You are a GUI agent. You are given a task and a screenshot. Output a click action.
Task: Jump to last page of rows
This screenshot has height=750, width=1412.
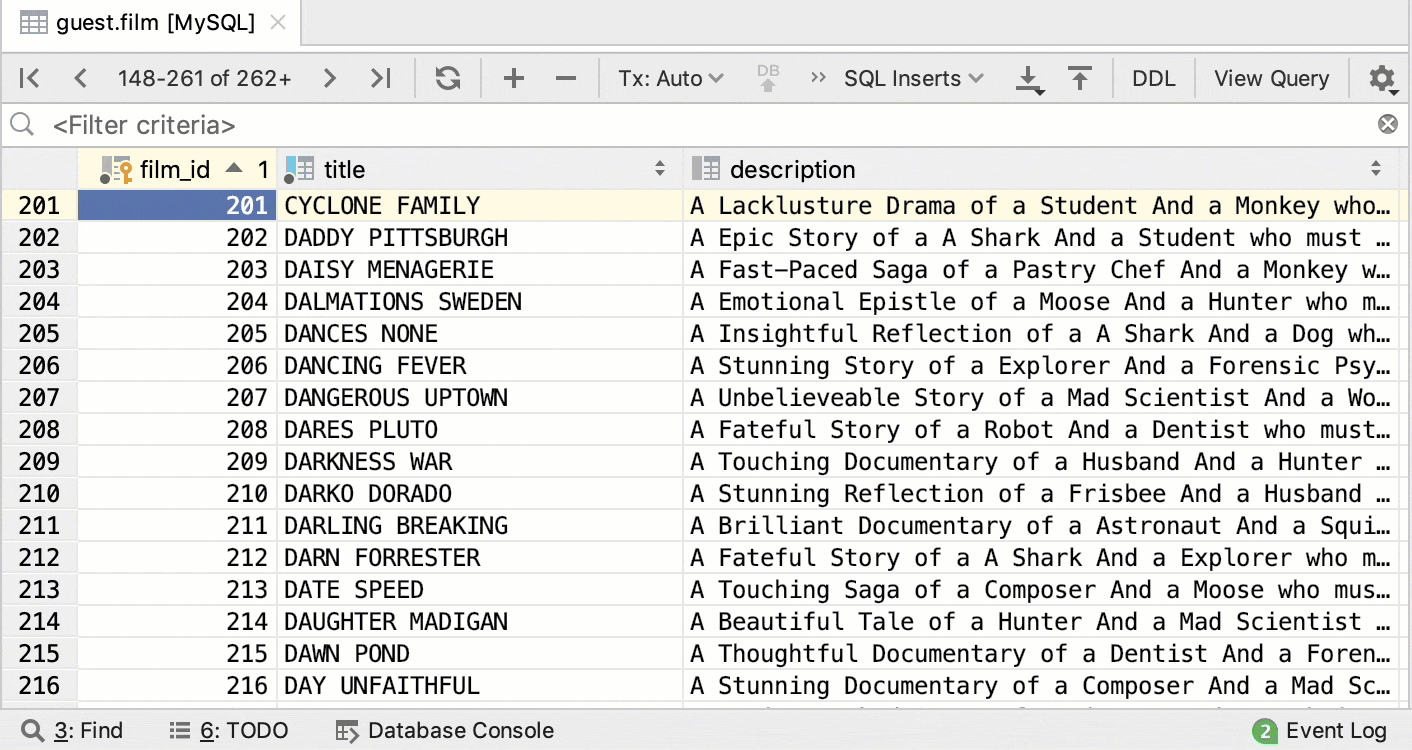pyautogui.click(x=381, y=78)
